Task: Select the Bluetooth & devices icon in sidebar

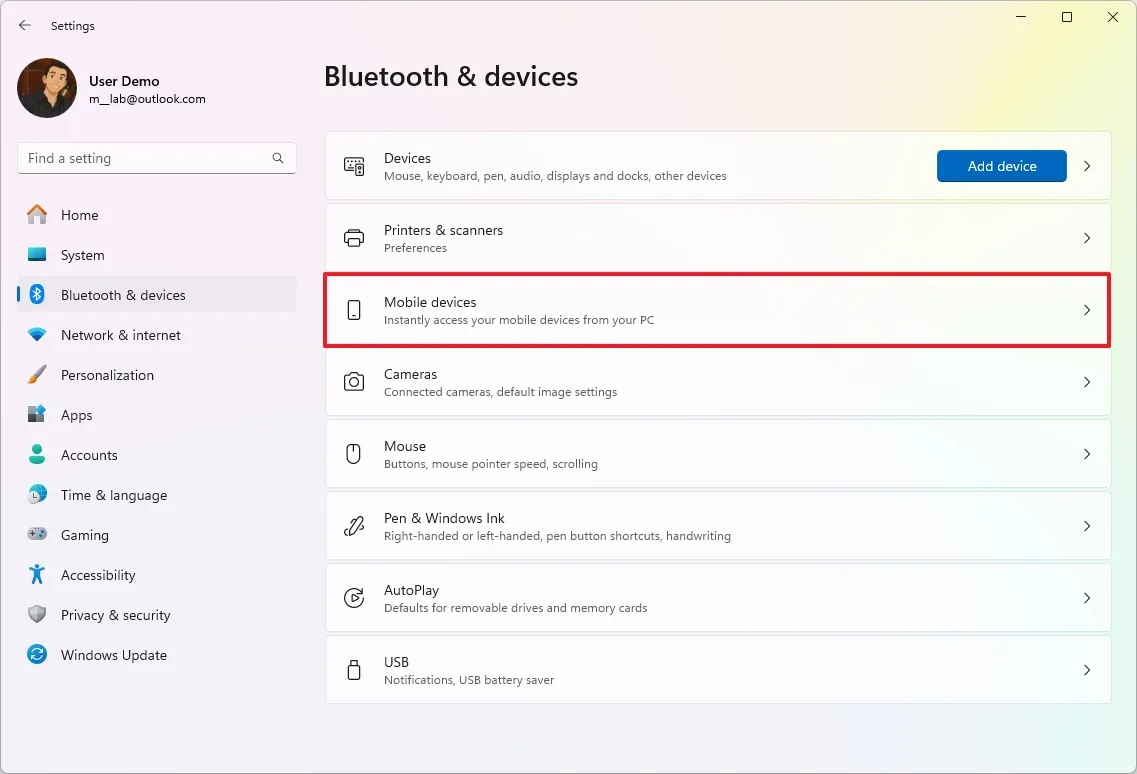Action: tap(37, 295)
